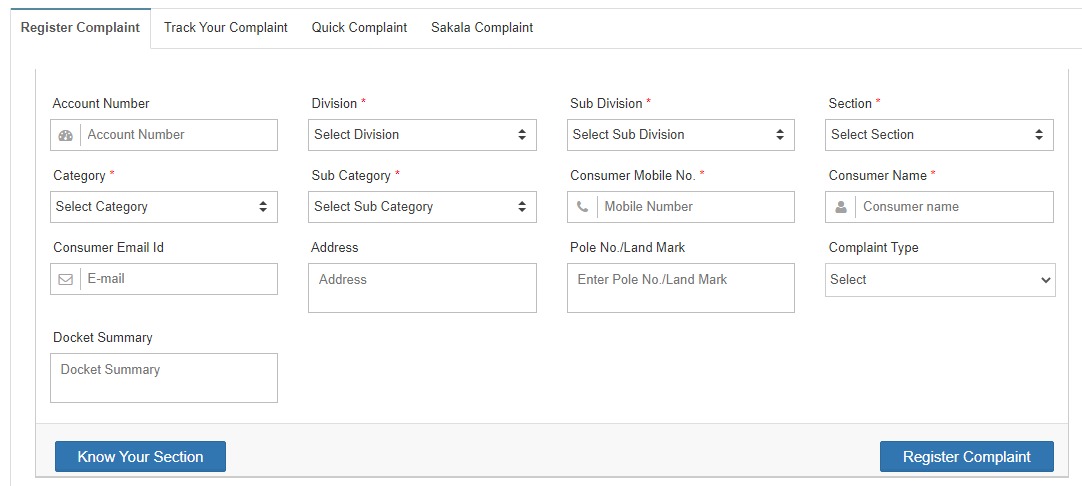The height and width of the screenshot is (486, 1082).
Task: Click the blue Register Complaint button
Action: [966, 457]
